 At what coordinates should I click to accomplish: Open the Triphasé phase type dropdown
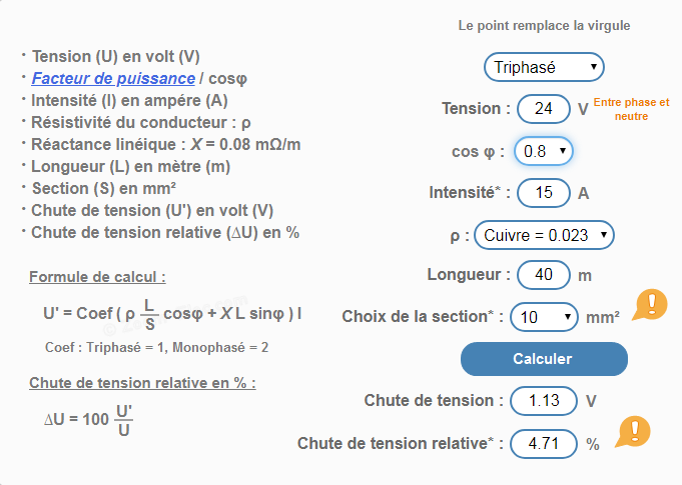coord(544,67)
